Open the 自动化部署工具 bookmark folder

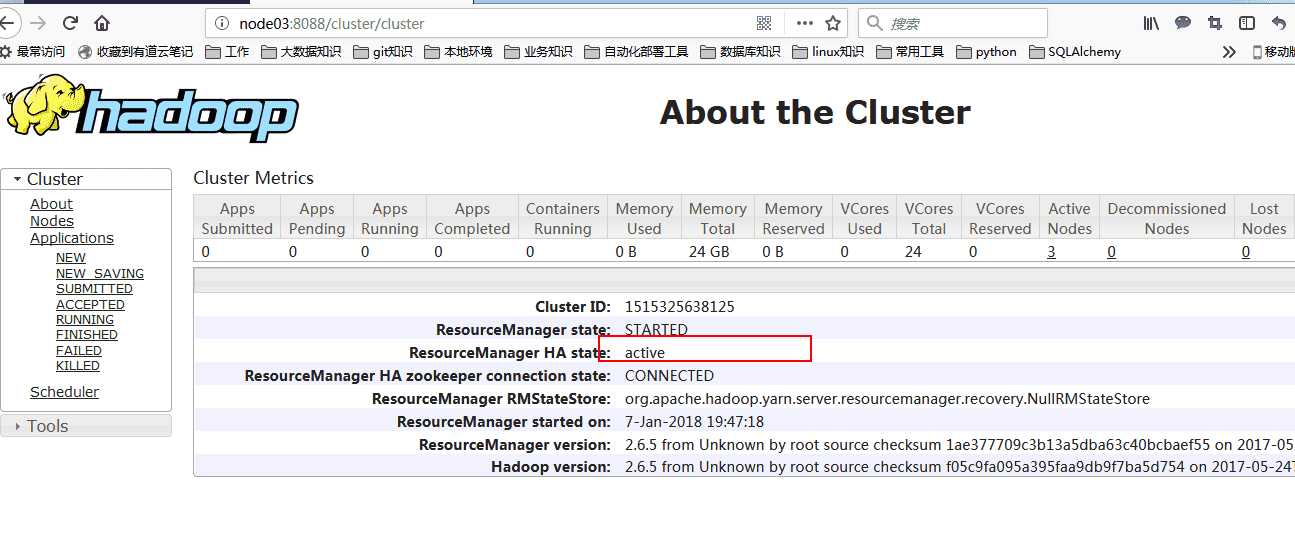[636, 52]
